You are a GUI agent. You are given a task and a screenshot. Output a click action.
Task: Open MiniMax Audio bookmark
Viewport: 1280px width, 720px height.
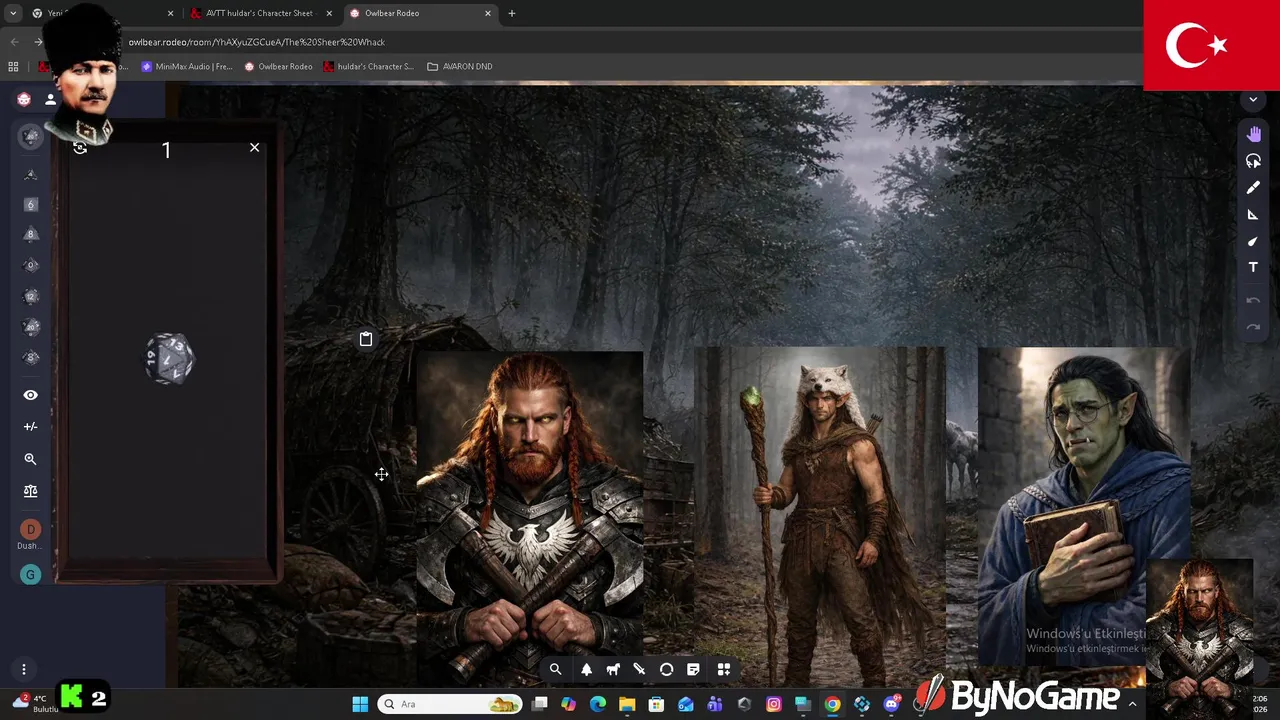pos(187,66)
